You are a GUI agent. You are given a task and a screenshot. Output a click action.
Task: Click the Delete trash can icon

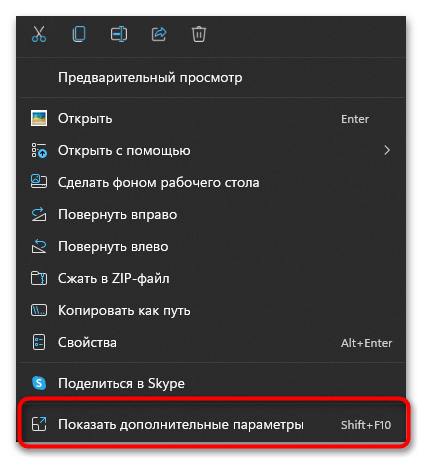coord(199,34)
